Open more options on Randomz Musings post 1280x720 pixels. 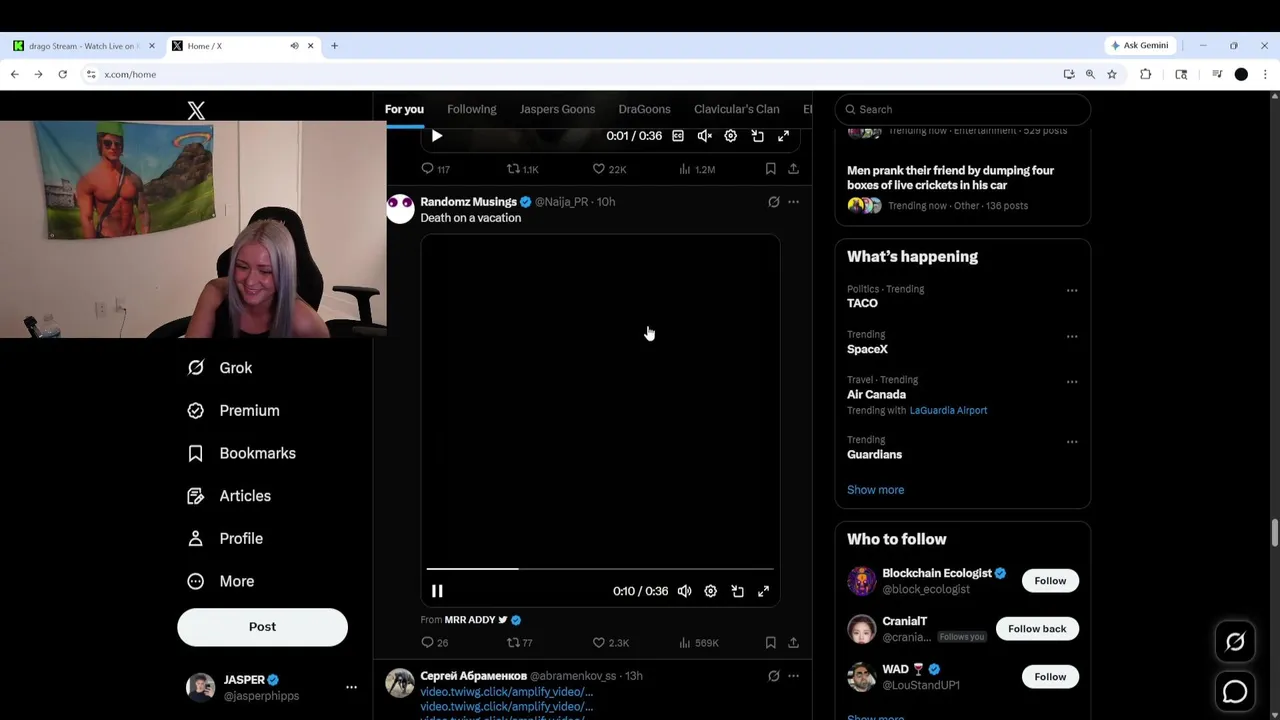coord(793,202)
